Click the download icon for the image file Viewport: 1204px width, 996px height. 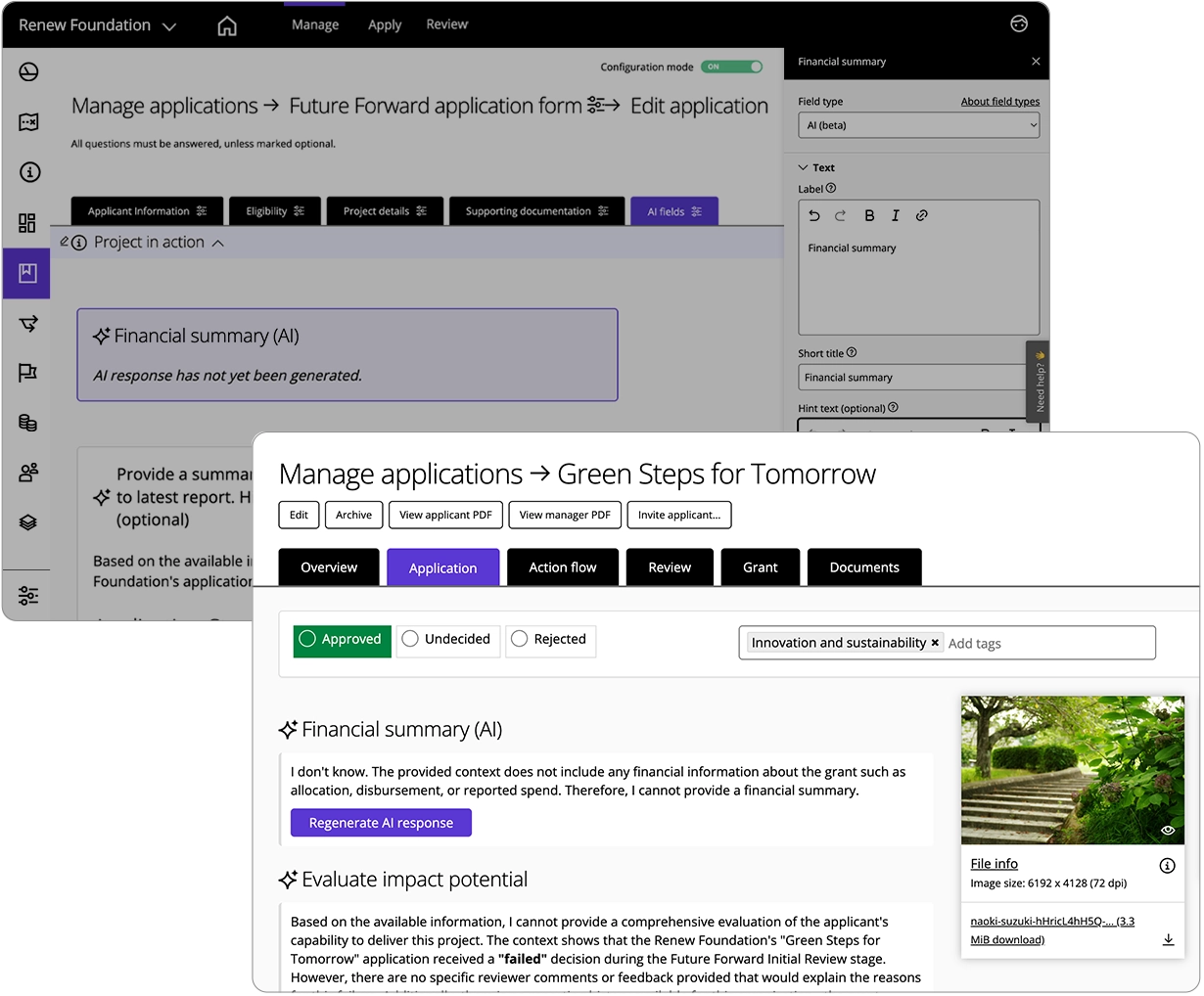coord(1168,939)
